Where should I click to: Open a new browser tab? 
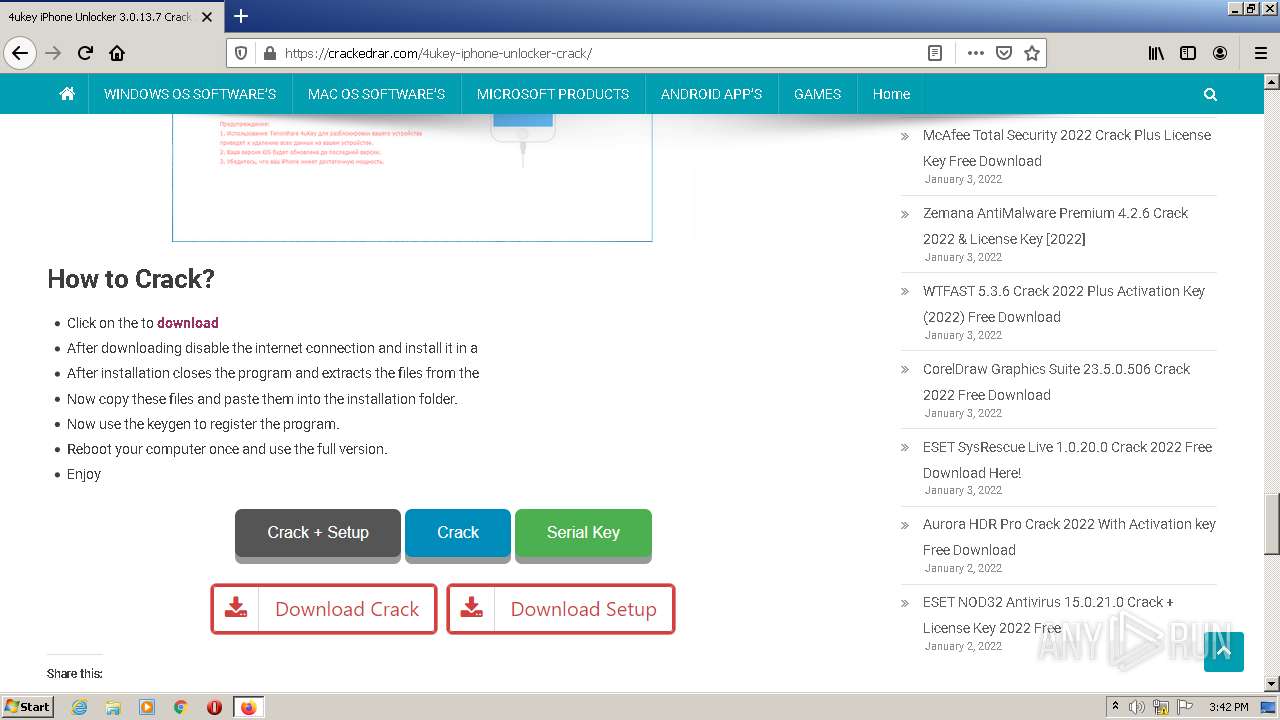coord(241,16)
